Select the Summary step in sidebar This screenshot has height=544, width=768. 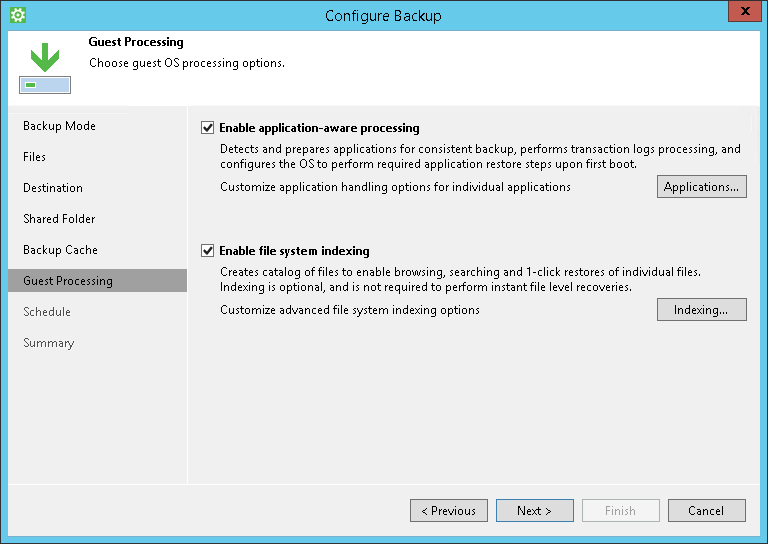48,343
